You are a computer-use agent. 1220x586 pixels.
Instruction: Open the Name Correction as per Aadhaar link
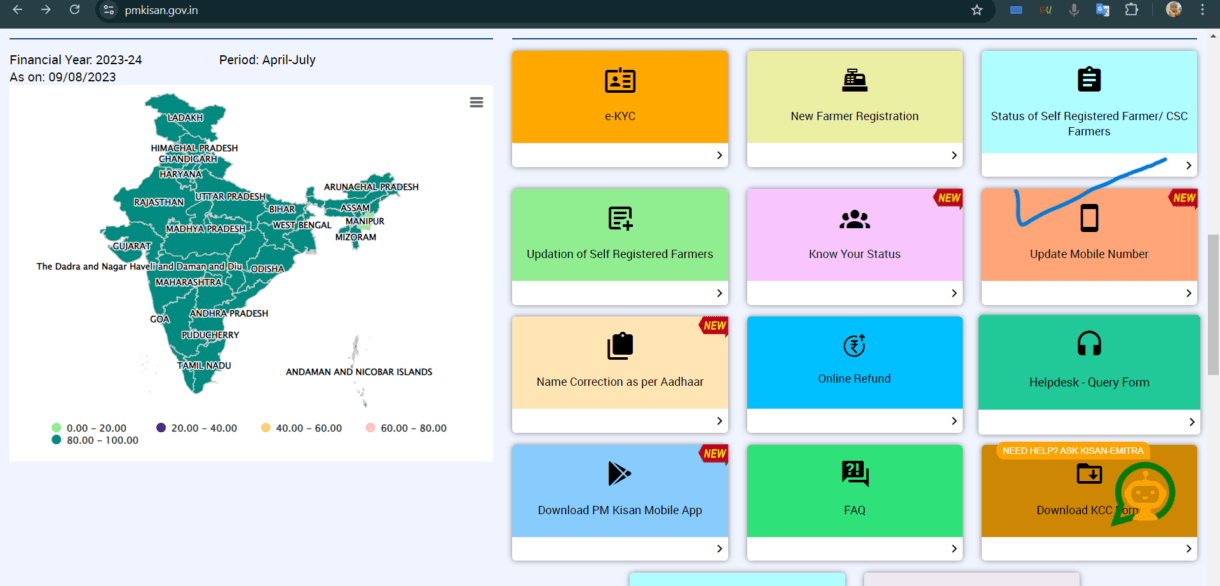(620, 382)
